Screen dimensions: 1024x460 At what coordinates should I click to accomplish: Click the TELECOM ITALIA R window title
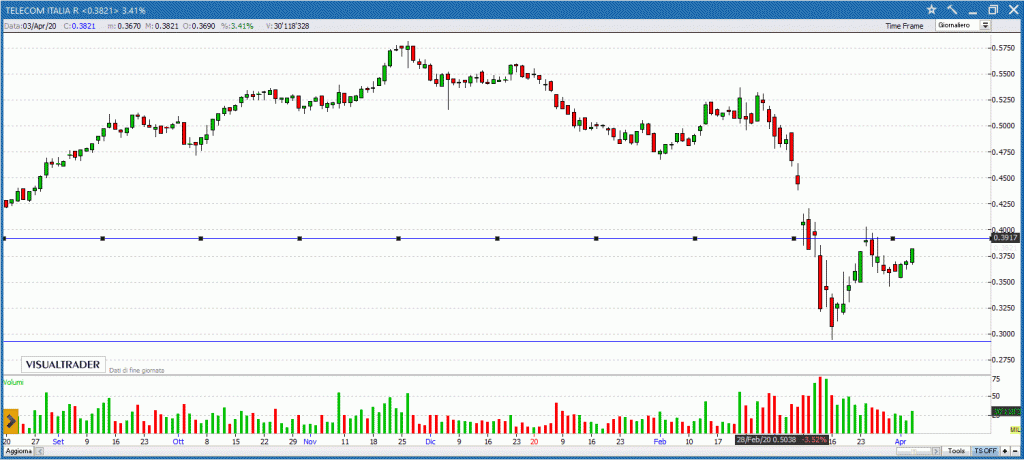tap(76, 10)
